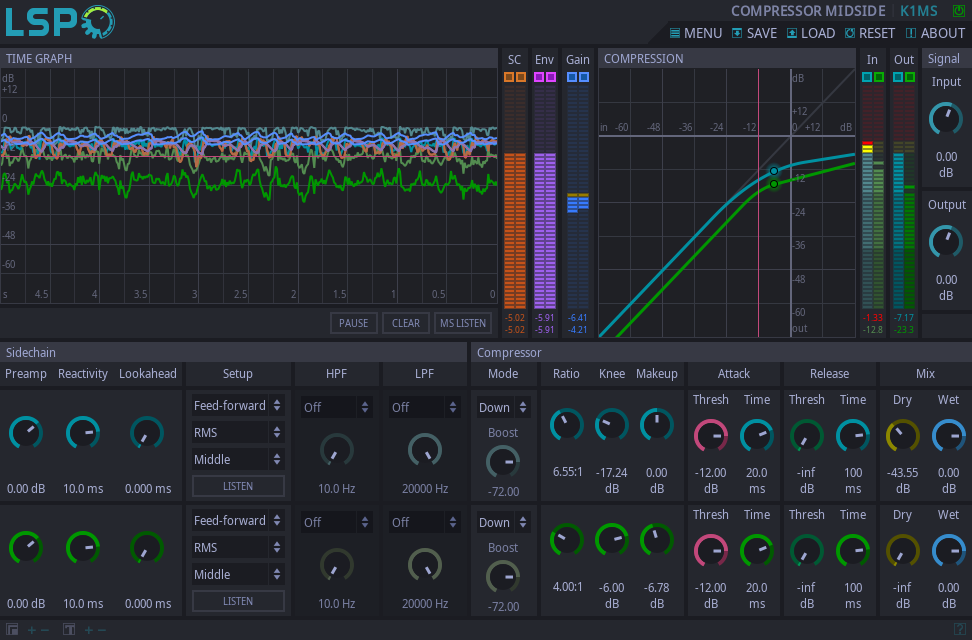Viewport: 972px width, 640px height.
Task: Click the 4.00:1 Ratio knob
Action: (567, 540)
